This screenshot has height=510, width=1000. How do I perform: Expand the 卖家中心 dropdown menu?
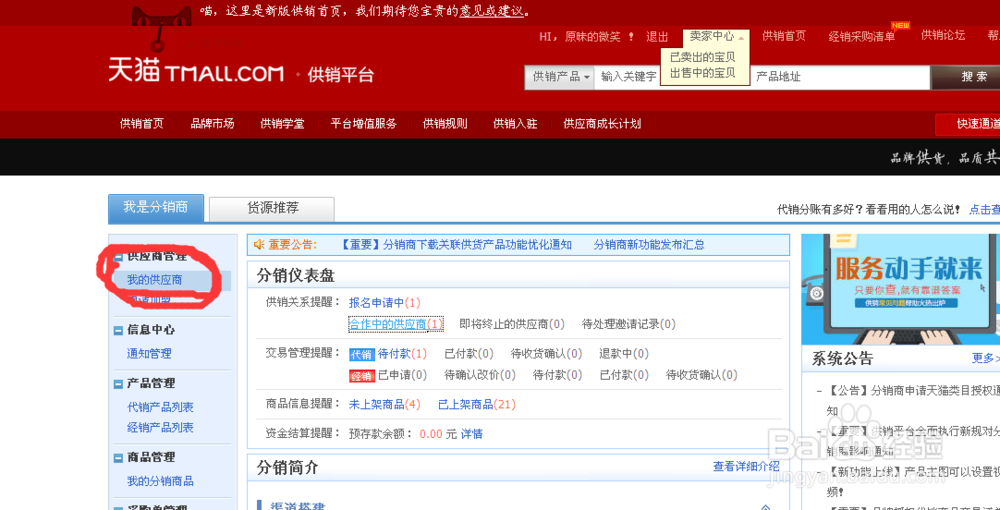click(716, 36)
